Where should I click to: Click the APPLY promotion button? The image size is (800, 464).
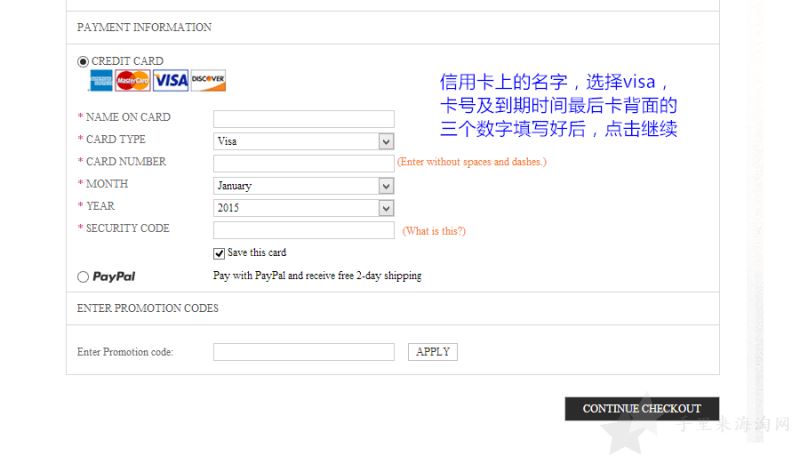tap(433, 352)
